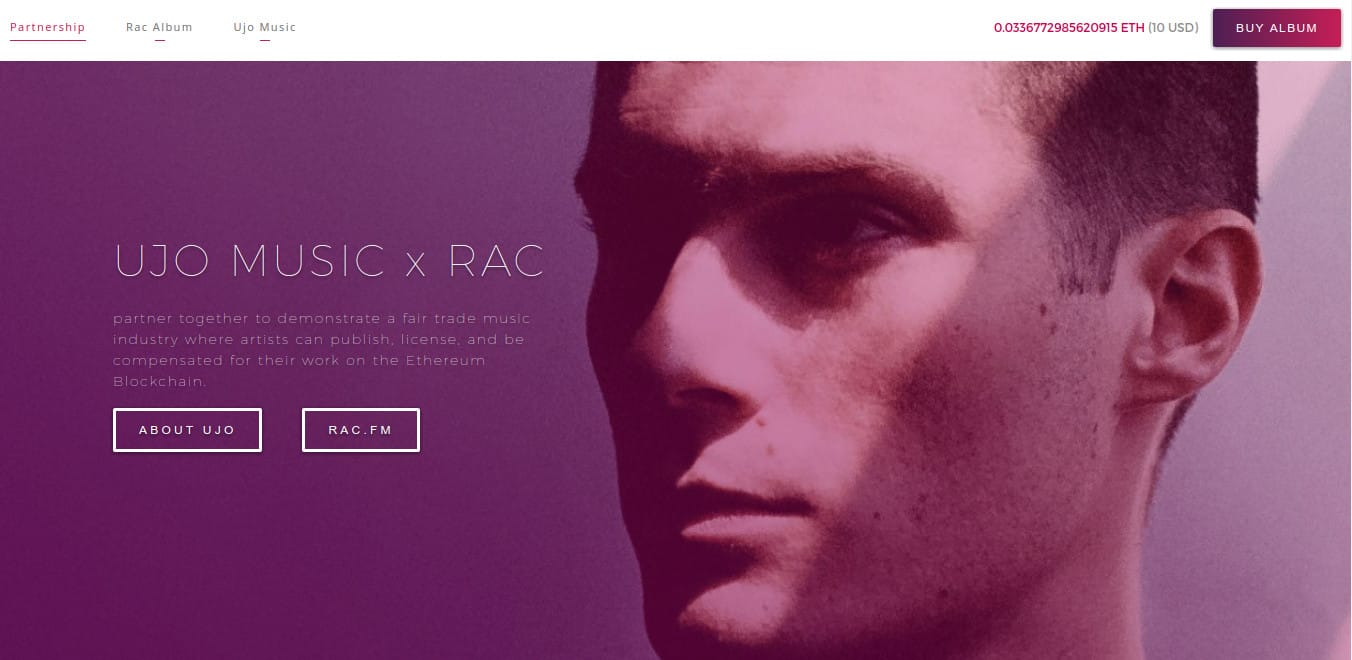Click the x separator in the heading

pos(416,265)
